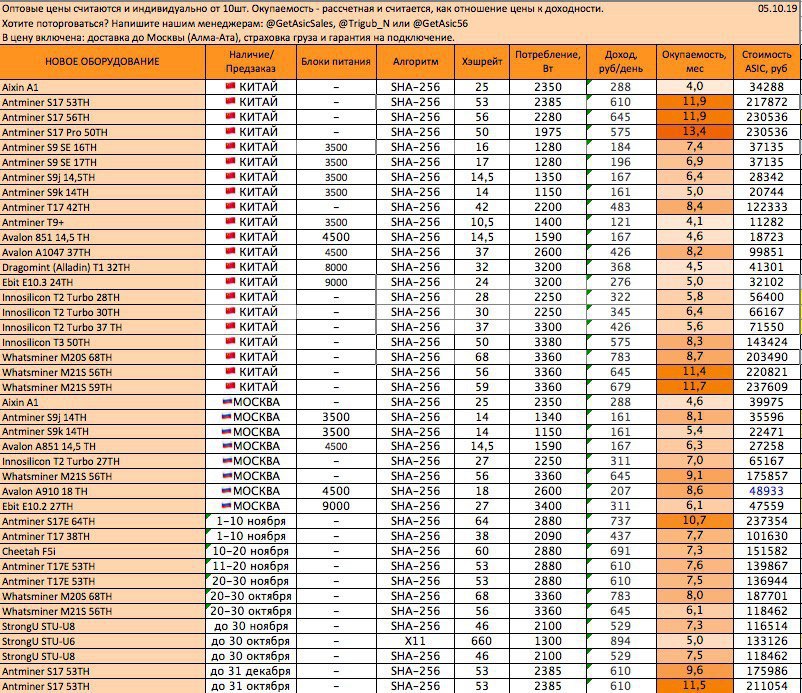802x693 pixels.
Task: Click the 'до 31 октября' availability cell
Action: tap(251, 686)
